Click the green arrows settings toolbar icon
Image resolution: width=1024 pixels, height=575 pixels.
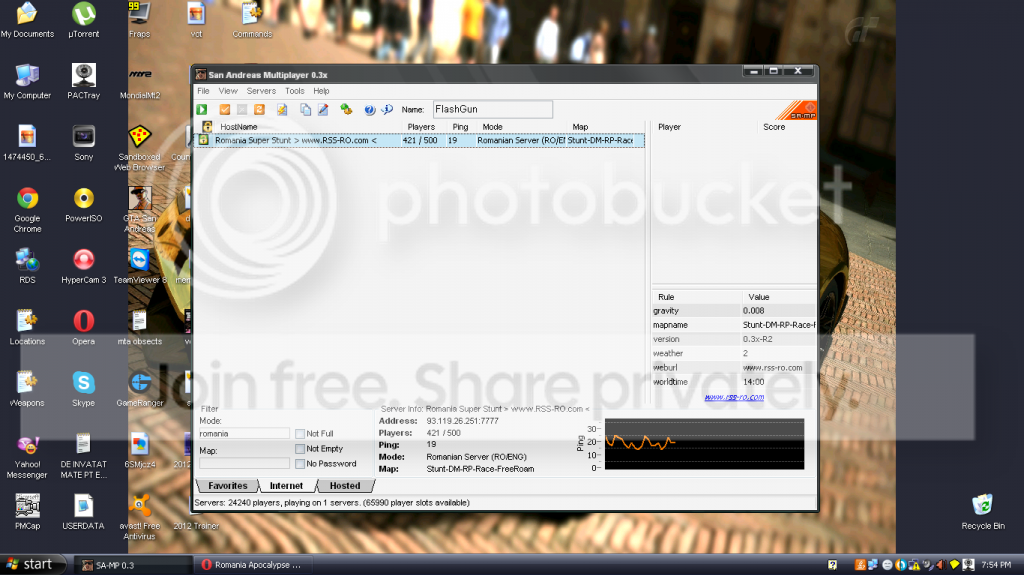click(x=346, y=110)
